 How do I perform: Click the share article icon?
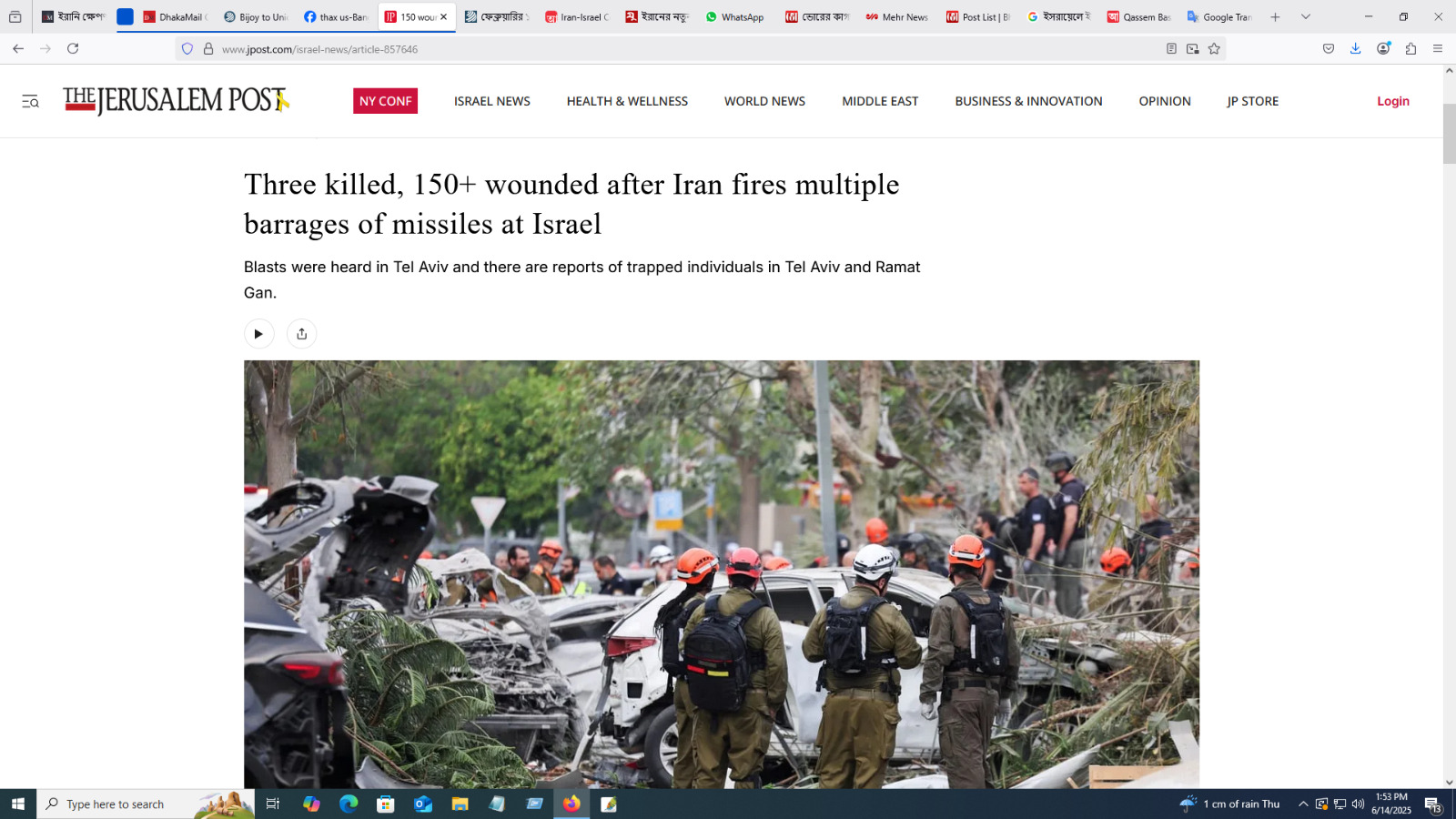301,334
